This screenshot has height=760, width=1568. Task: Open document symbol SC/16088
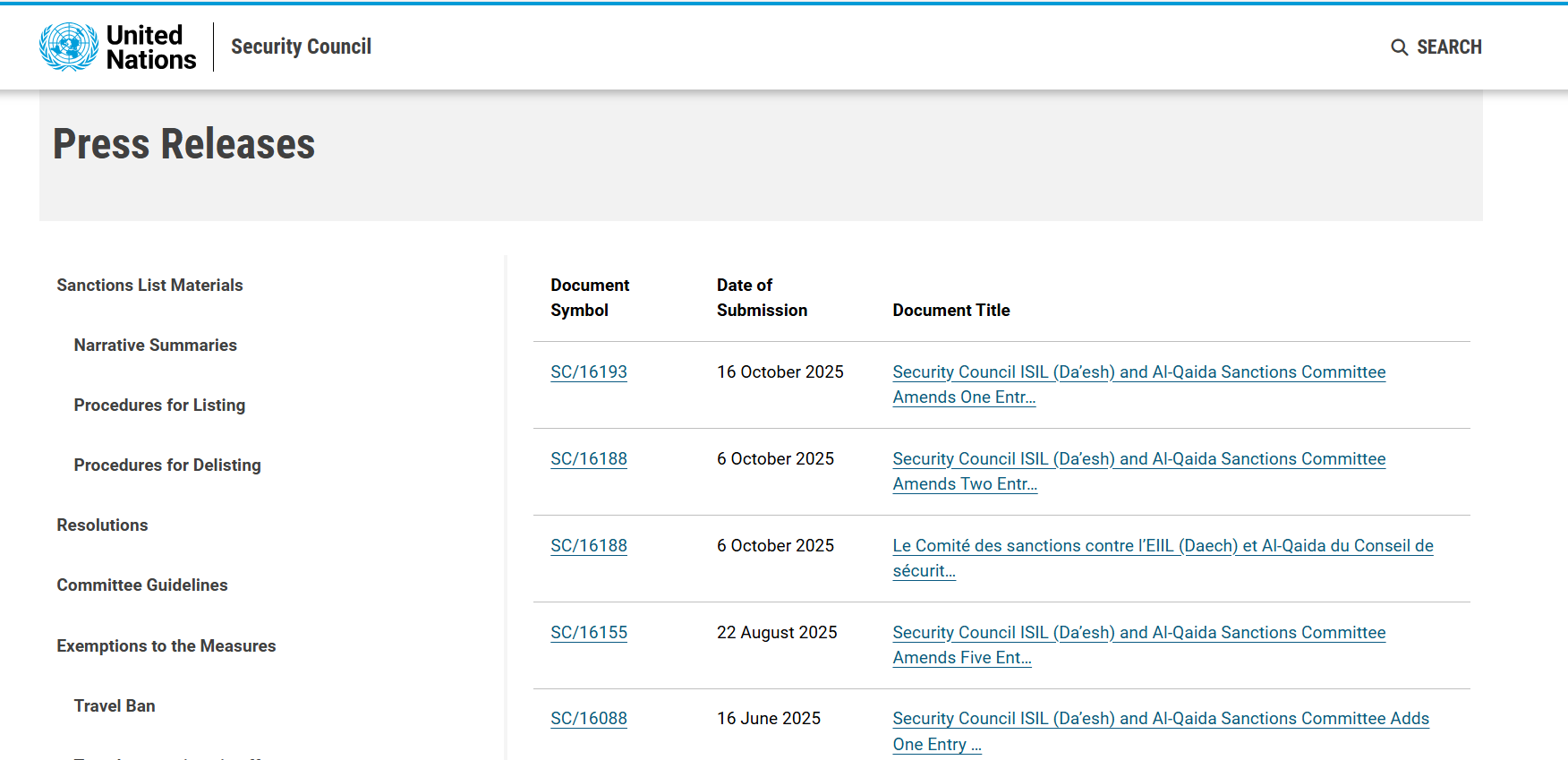tap(588, 718)
